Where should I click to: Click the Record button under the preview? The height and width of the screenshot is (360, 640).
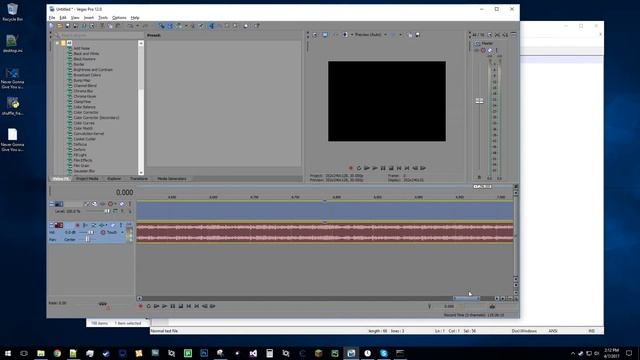coord(351,168)
